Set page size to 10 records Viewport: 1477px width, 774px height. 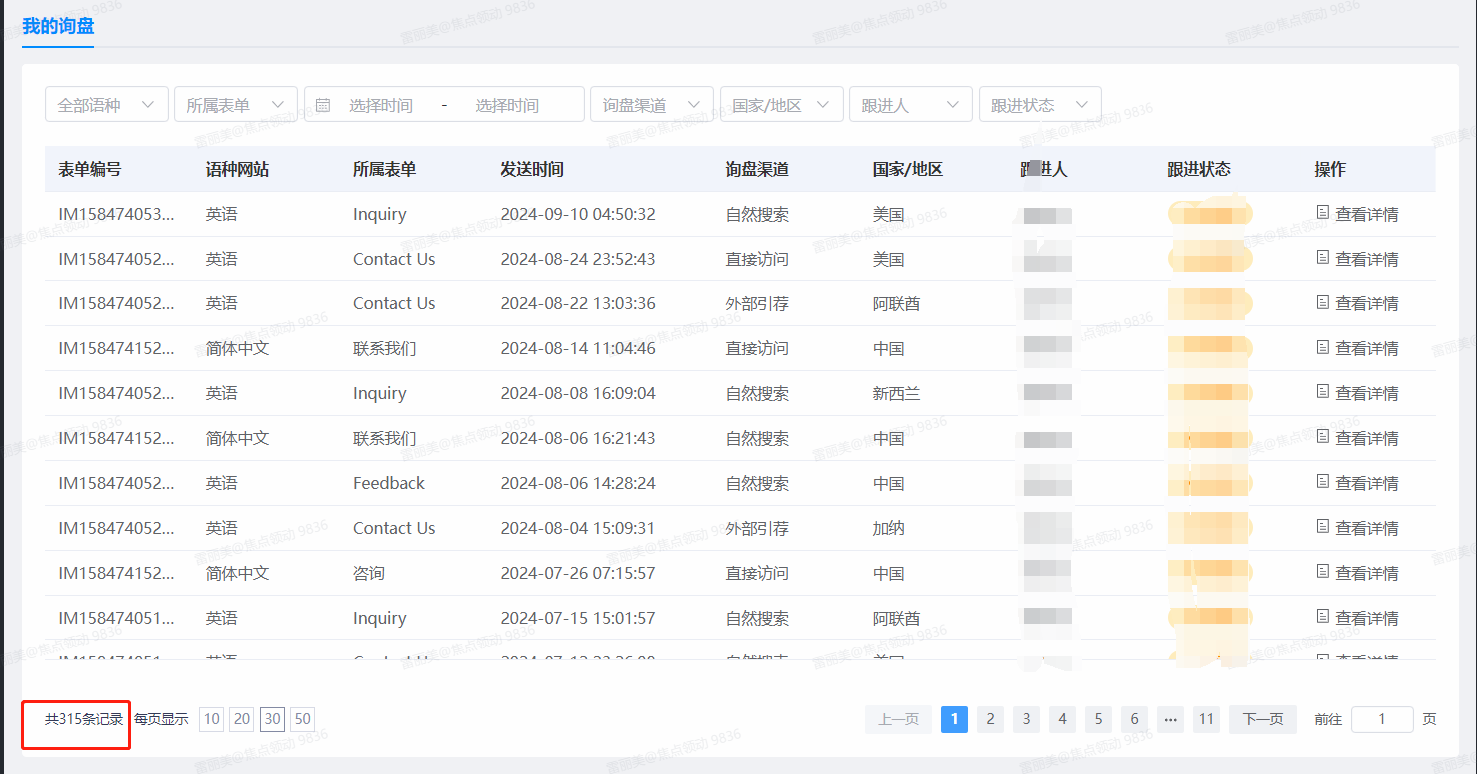(x=211, y=719)
